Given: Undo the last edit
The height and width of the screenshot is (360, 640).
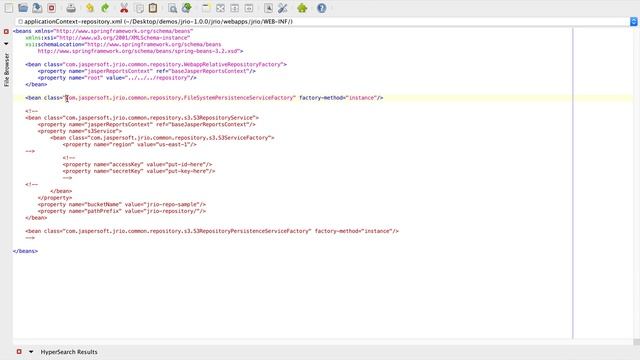Looking at the screenshot, I should pos(90,8).
